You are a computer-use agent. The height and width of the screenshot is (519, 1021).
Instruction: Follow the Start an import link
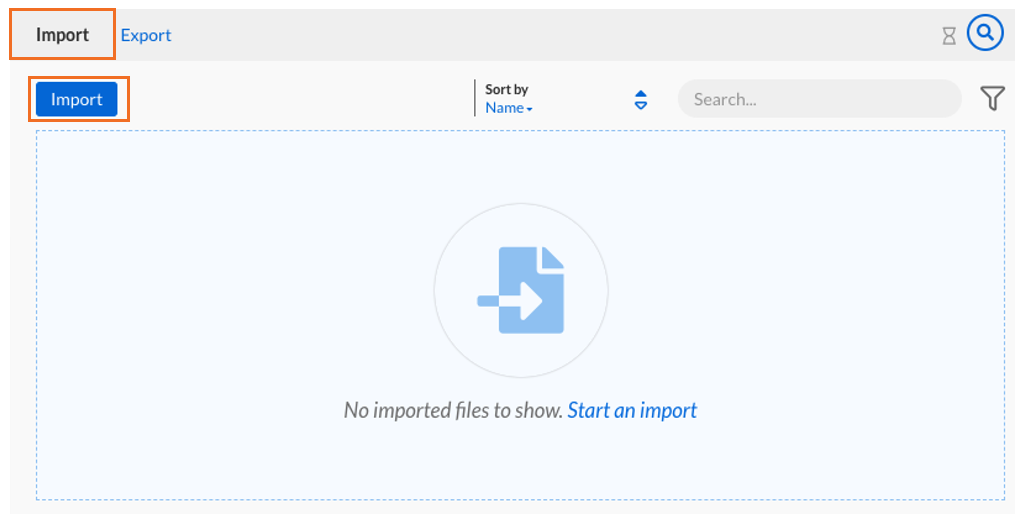(632, 410)
